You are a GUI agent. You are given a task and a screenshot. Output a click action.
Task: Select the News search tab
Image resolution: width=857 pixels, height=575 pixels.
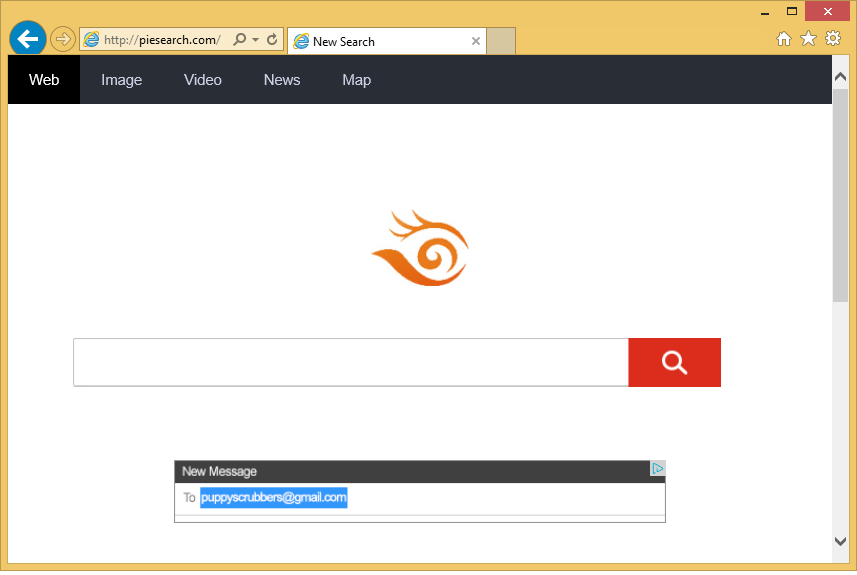click(282, 80)
